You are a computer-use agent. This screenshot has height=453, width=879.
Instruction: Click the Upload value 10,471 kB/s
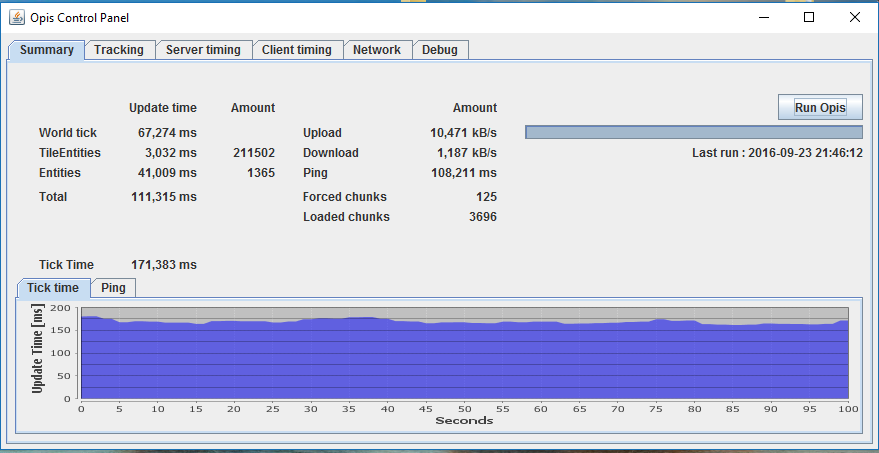(x=464, y=133)
